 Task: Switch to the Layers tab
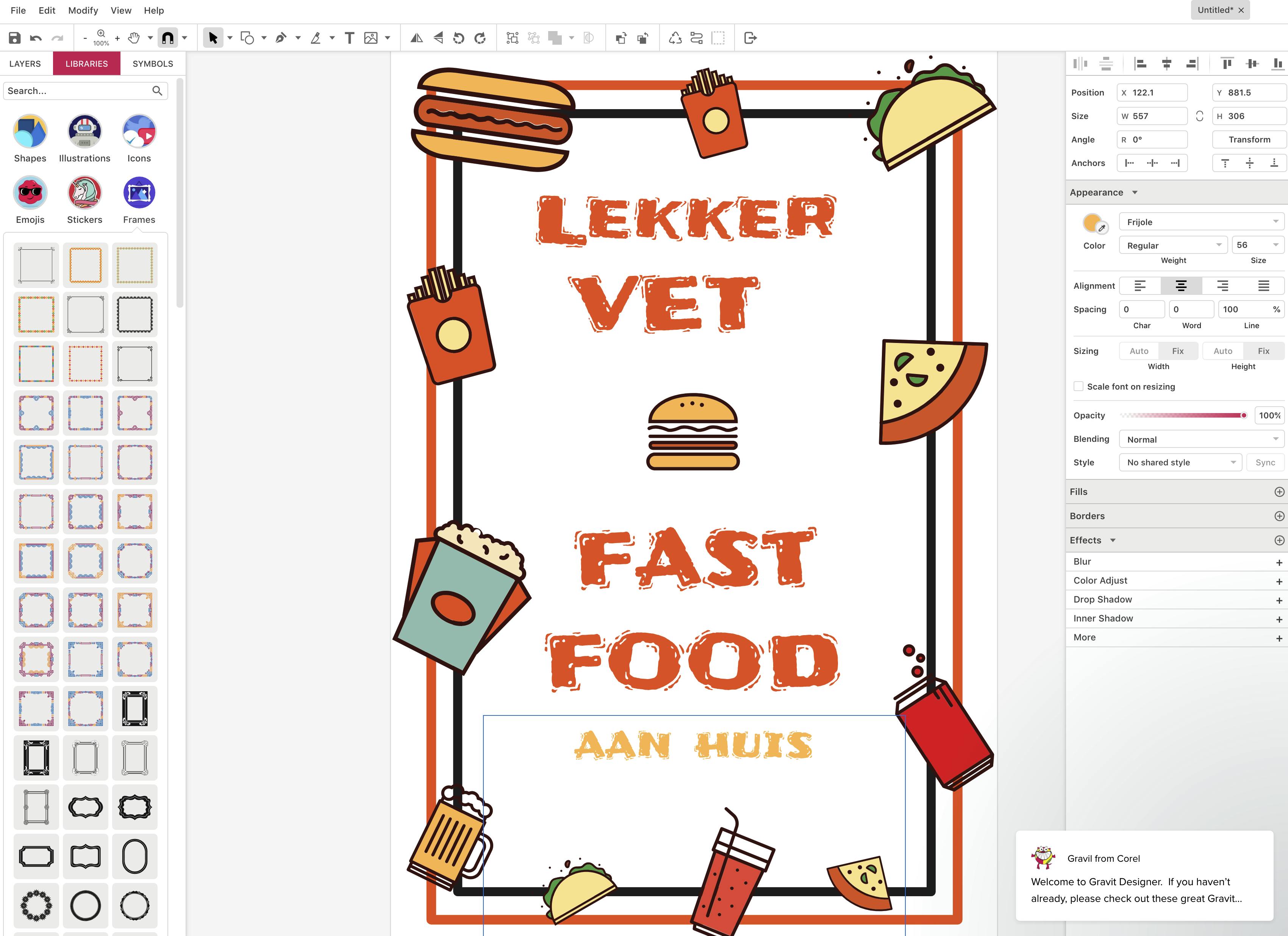tap(25, 64)
